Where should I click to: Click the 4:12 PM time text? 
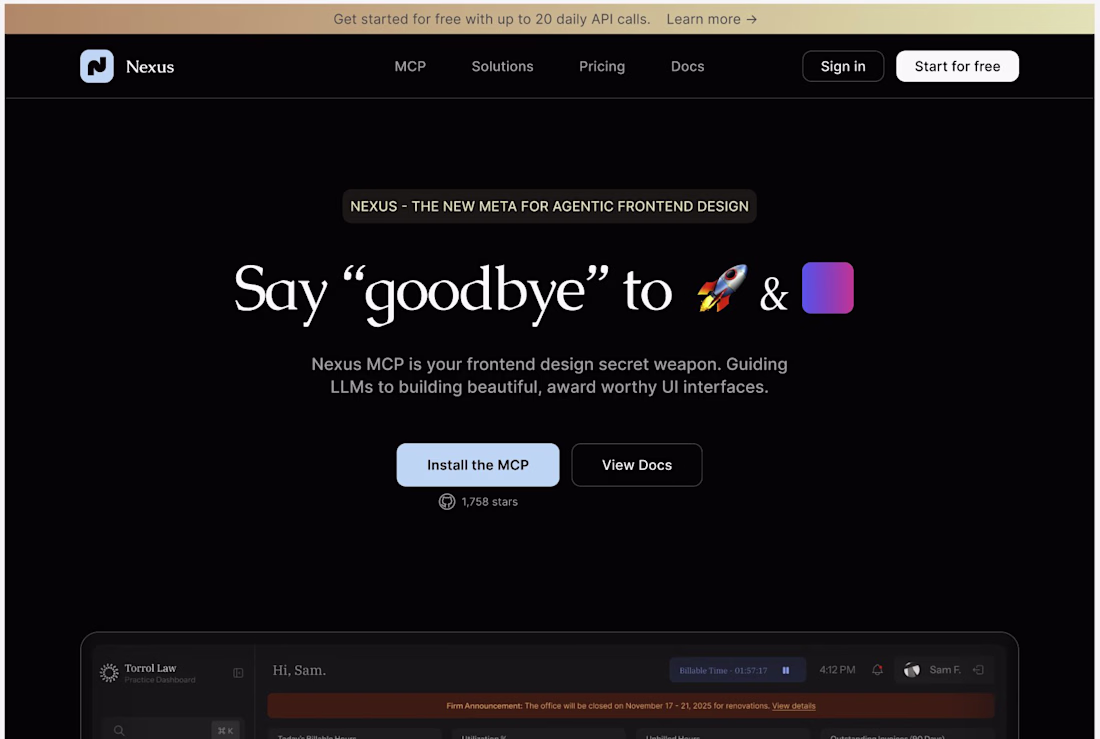click(837, 670)
